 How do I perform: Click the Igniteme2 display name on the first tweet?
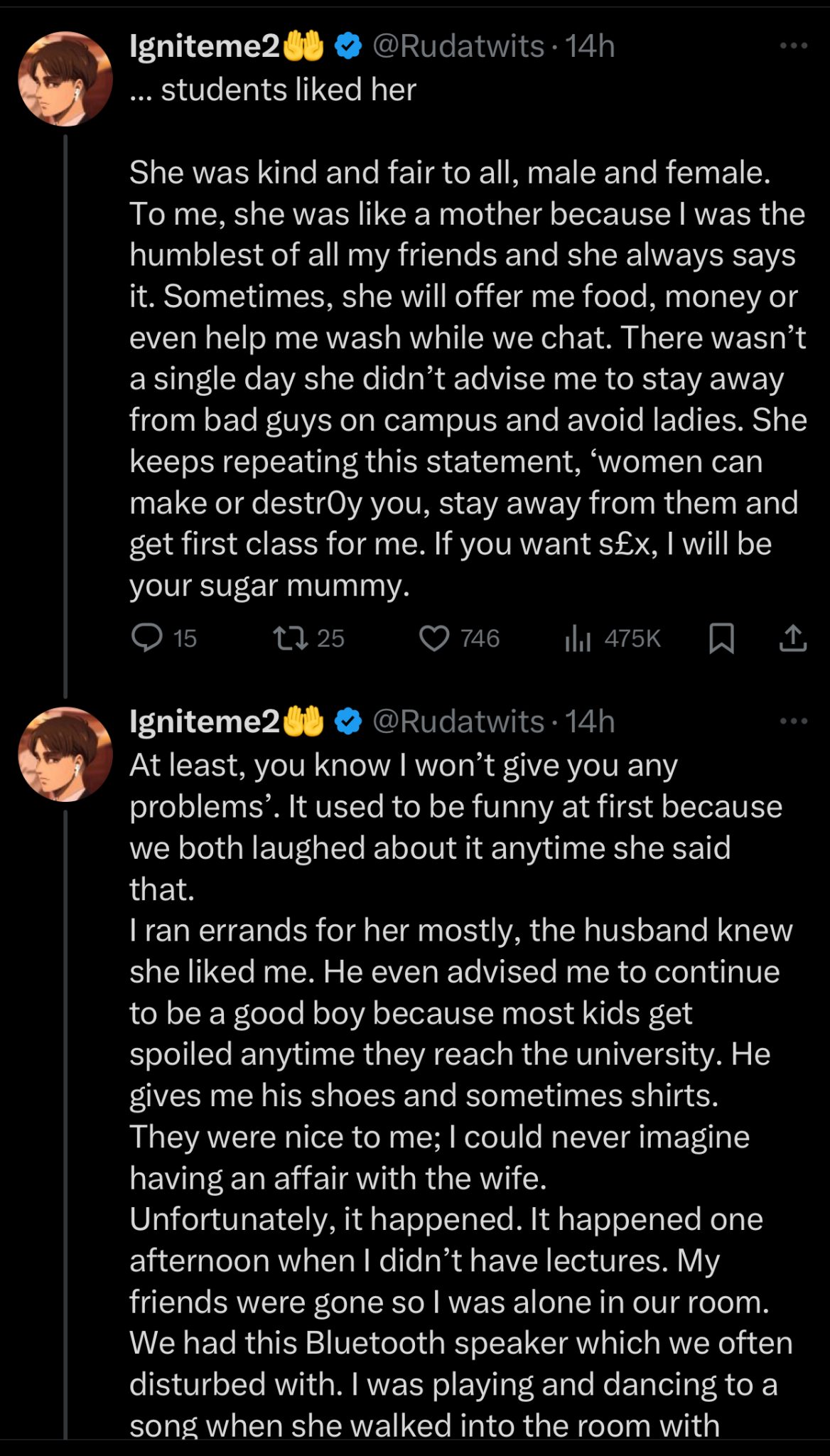pos(205,47)
